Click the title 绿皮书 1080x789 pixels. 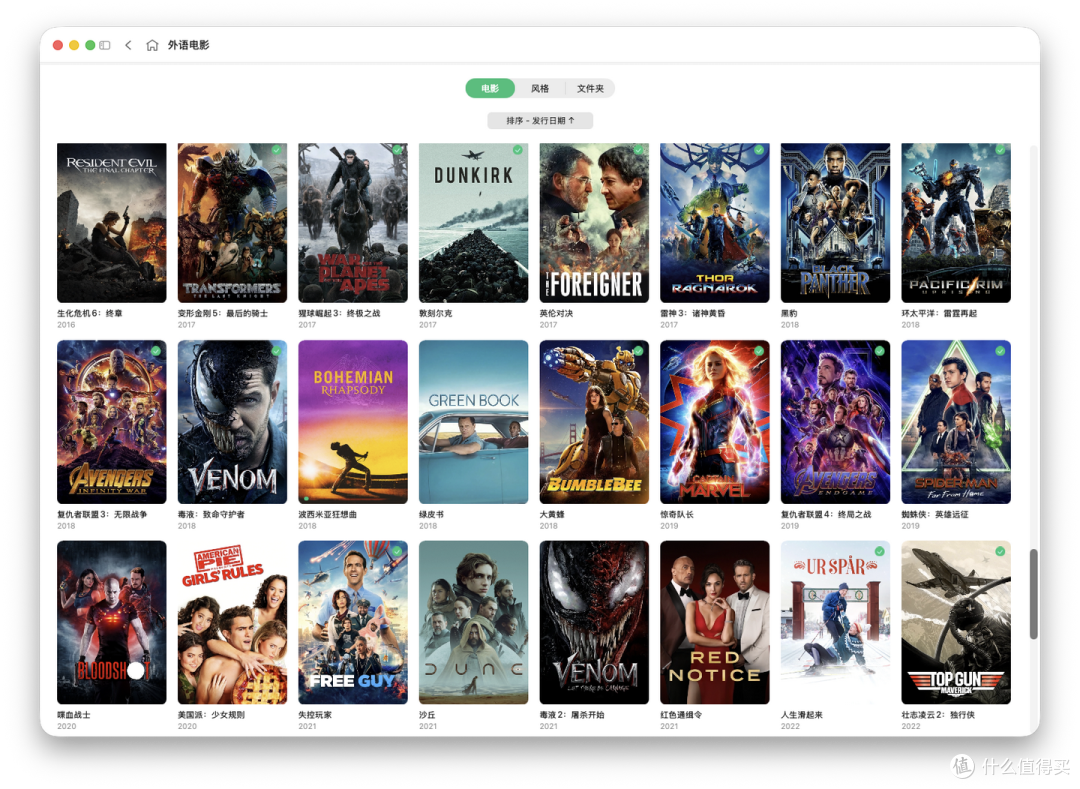[431, 514]
